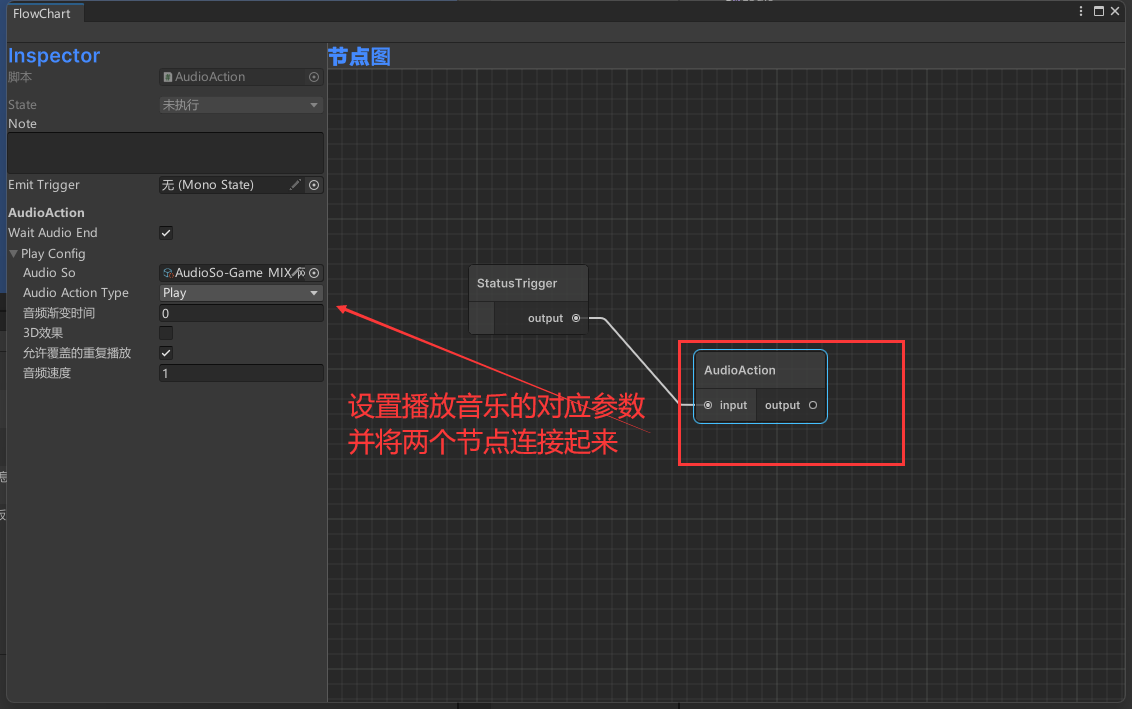
Task: Click the 音频速度 value field
Action: point(240,372)
